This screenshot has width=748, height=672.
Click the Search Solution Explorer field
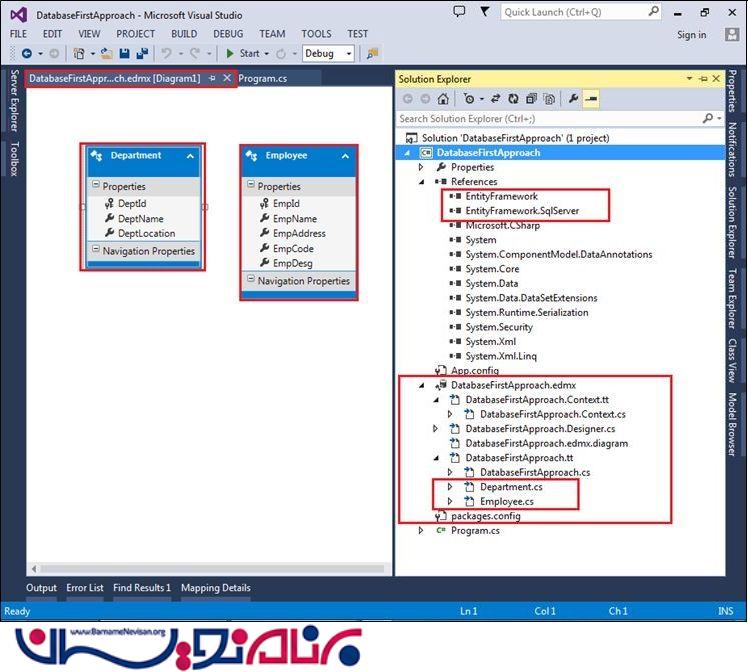(550, 118)
